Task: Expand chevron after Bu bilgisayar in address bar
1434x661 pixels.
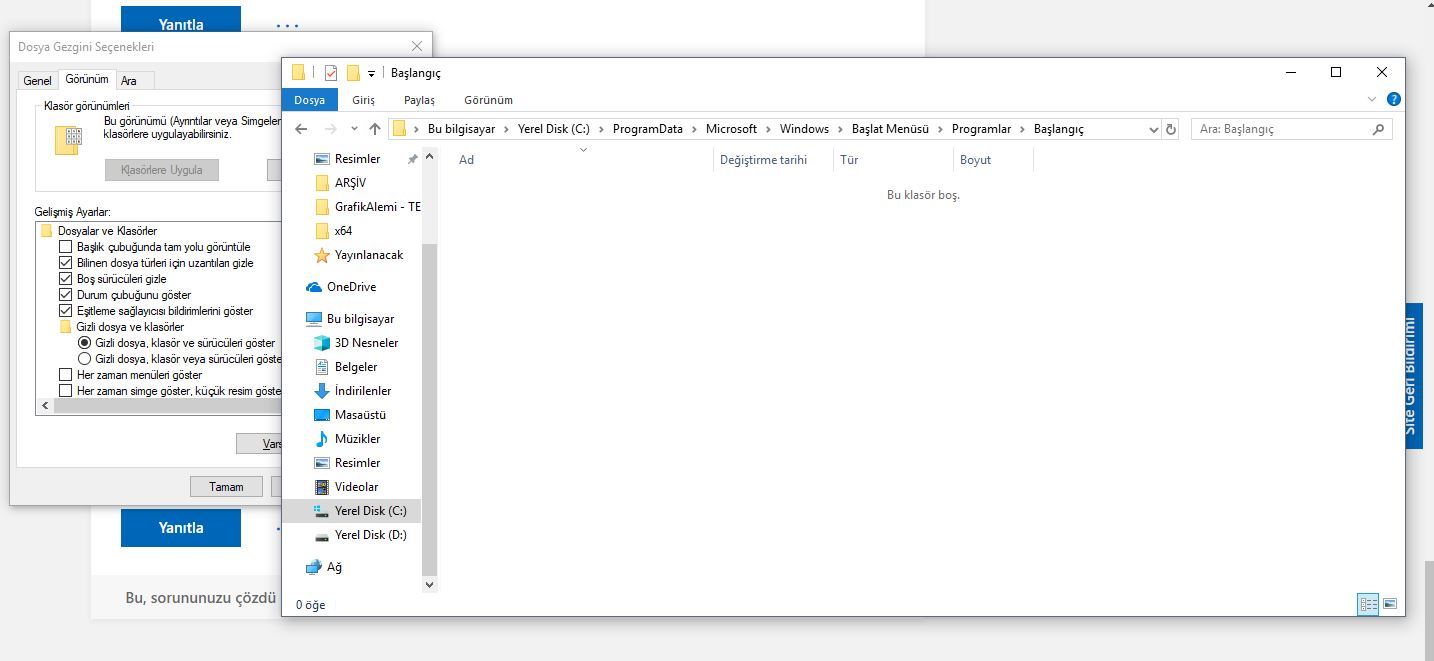Action: pyautogui.click(x=506, y=129)
